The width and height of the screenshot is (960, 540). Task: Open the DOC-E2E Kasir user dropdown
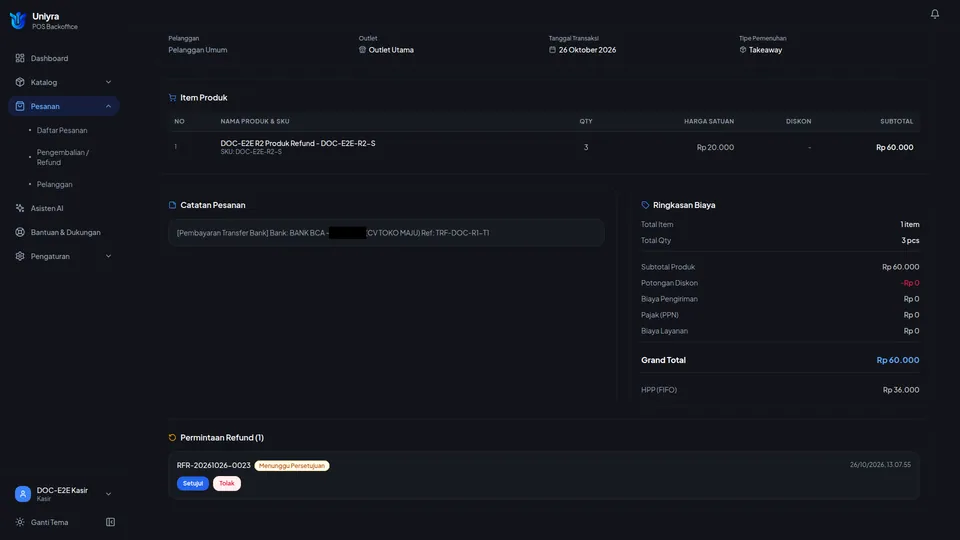coord(108,493)
